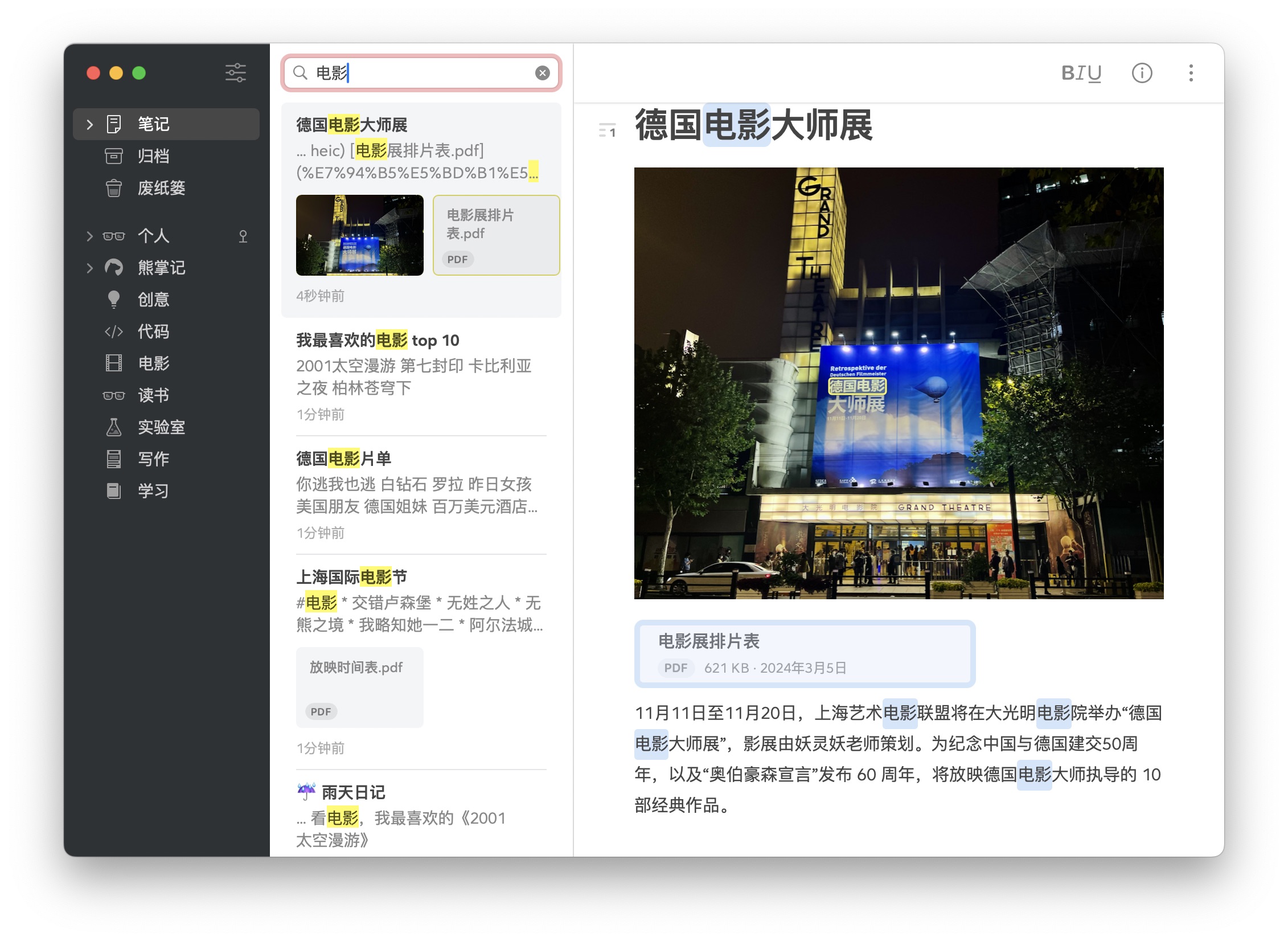Open the 电影展排片表 PDF attachment in note
Image resolution: width=1288 pixels, height=941 pixels.
coord(804,653)
